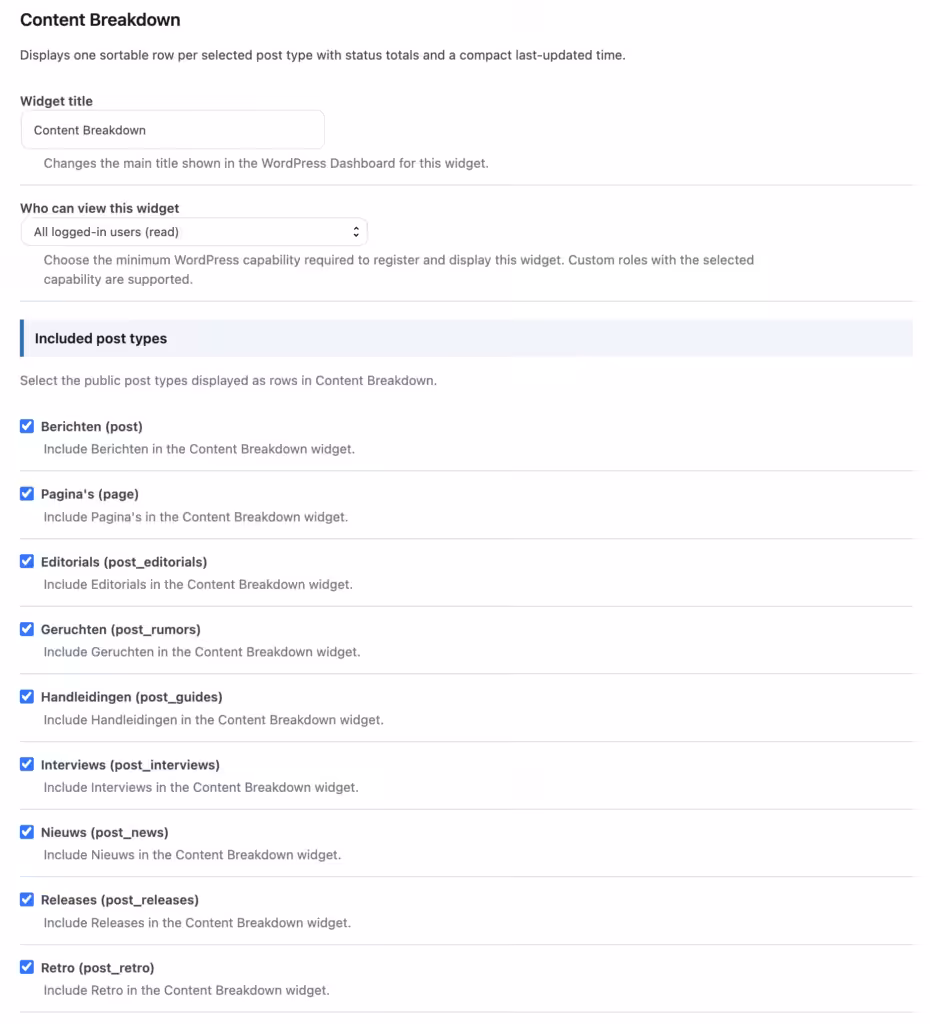930x1024 pixels.
Task: Toggle the Pagina's (page) checkbox
Action: click(27, 494)
